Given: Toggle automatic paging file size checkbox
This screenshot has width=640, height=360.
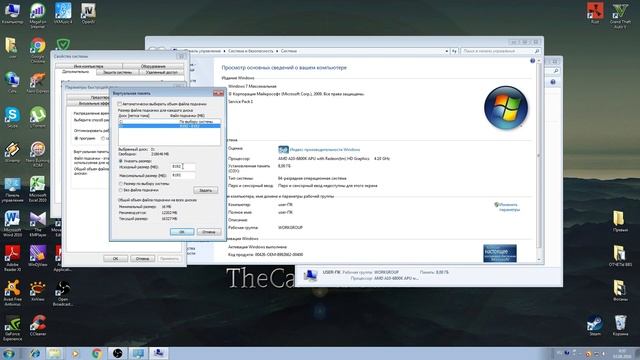Looking at the screenshot, I should pyautogui.click(x=120, y=104).
